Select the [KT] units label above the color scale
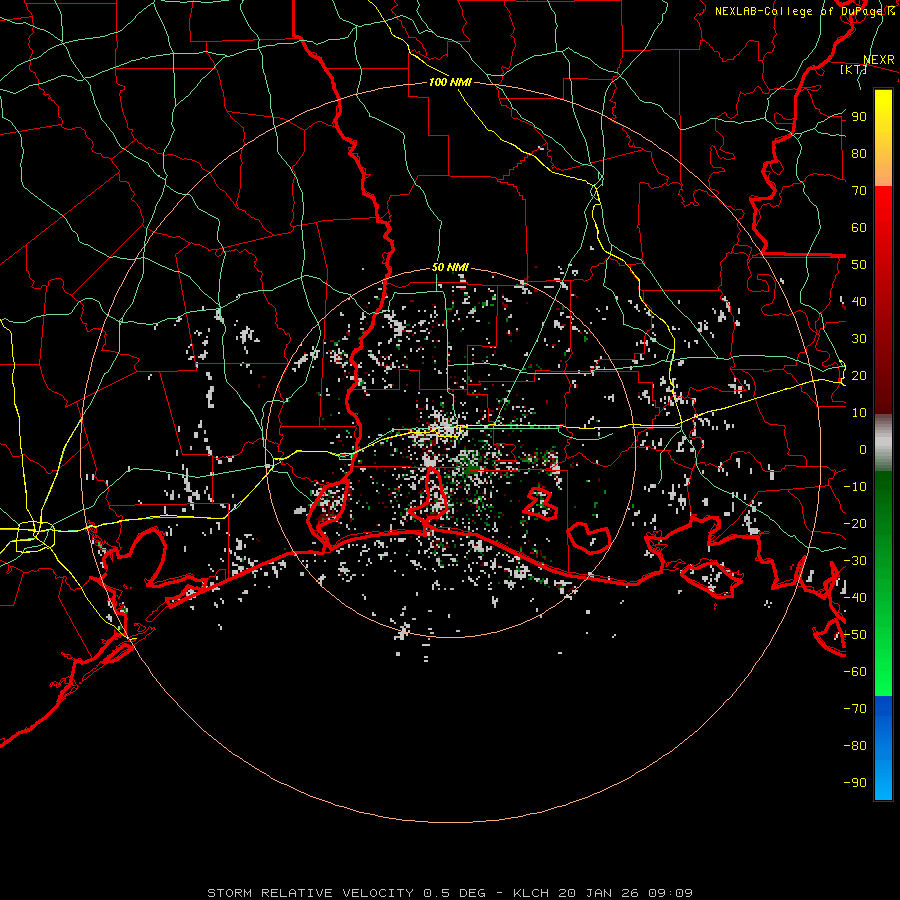 pos(854,69)
